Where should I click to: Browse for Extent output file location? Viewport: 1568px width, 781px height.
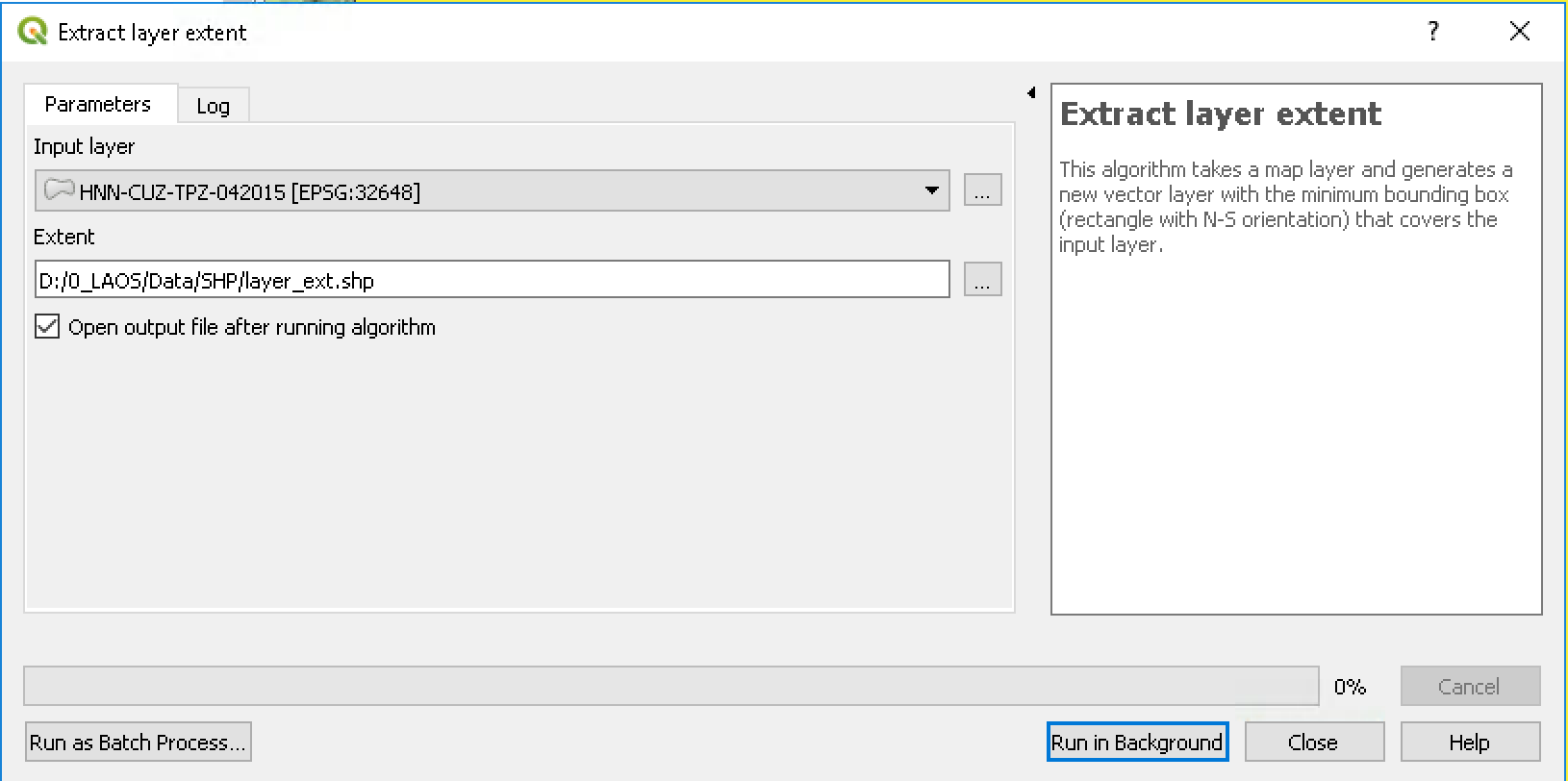click(982, 280)
